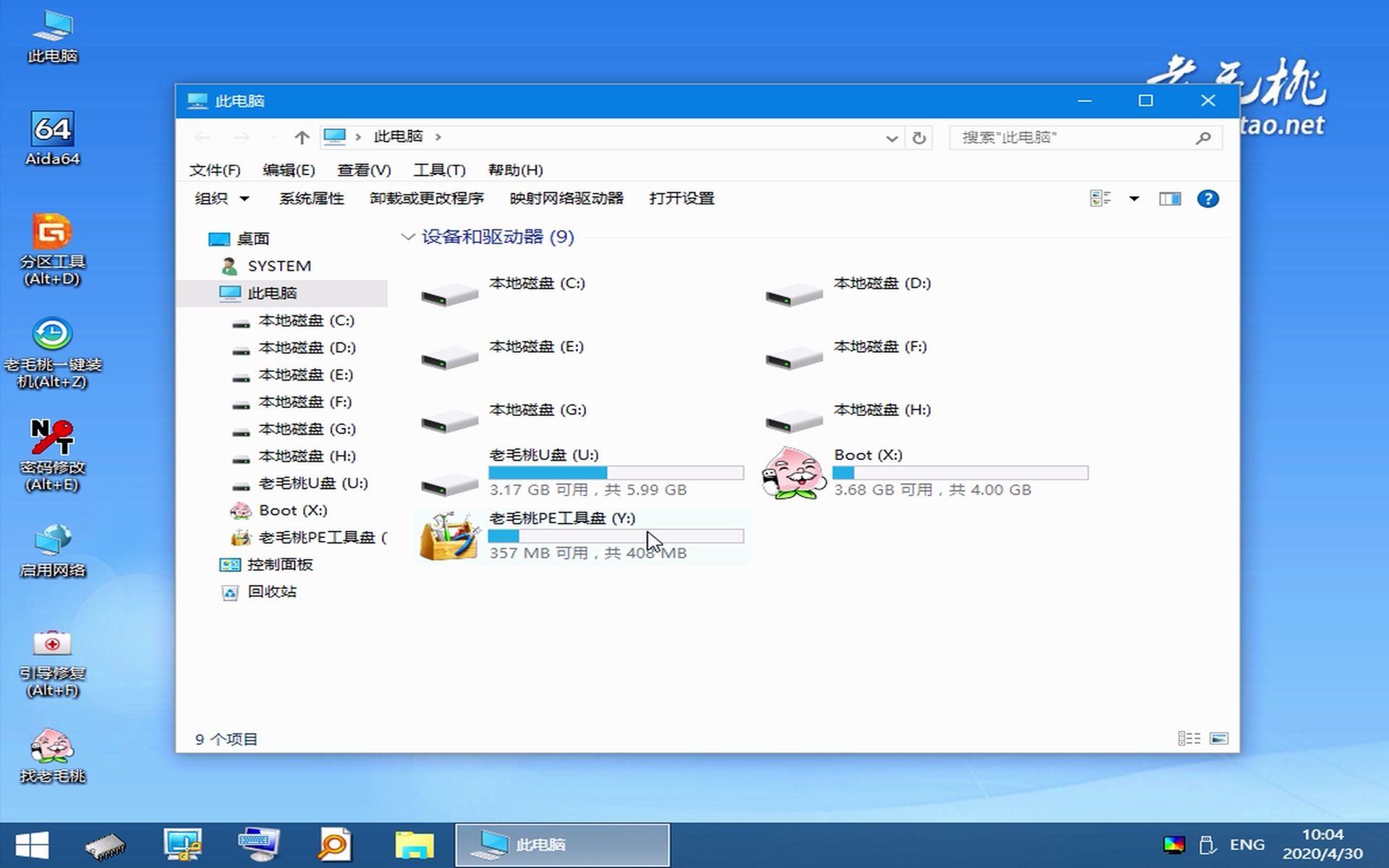Click 系统属性 in the command bar
This screenshot has width=1389, height=868.
(312, 198)
